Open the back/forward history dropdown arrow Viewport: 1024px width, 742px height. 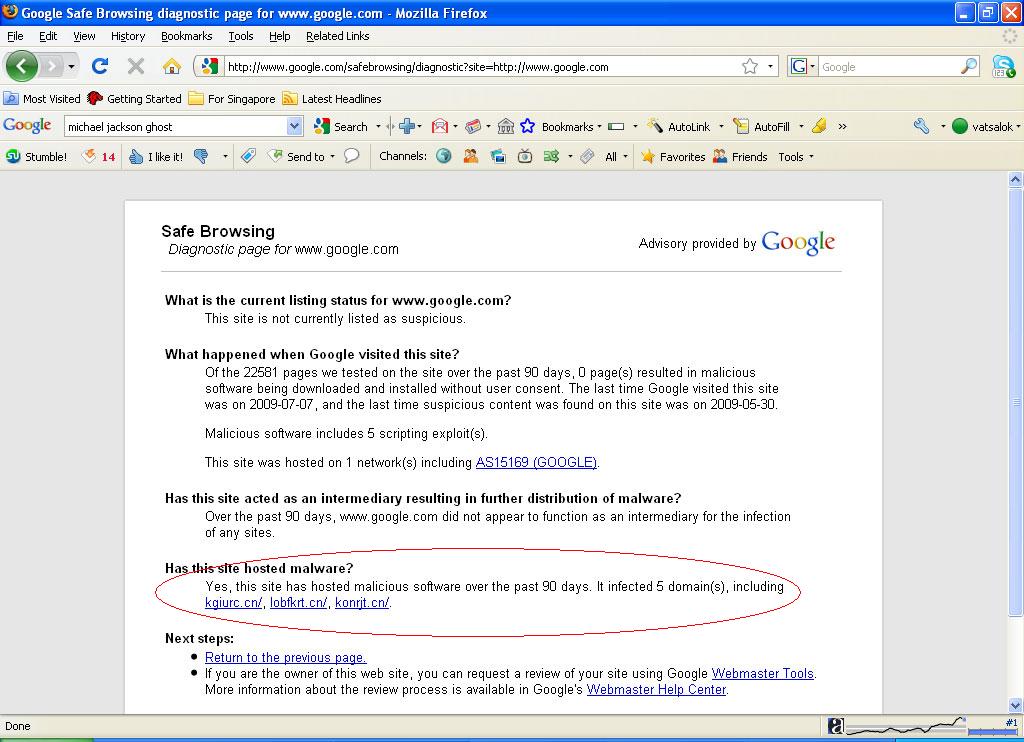(71, 66)
